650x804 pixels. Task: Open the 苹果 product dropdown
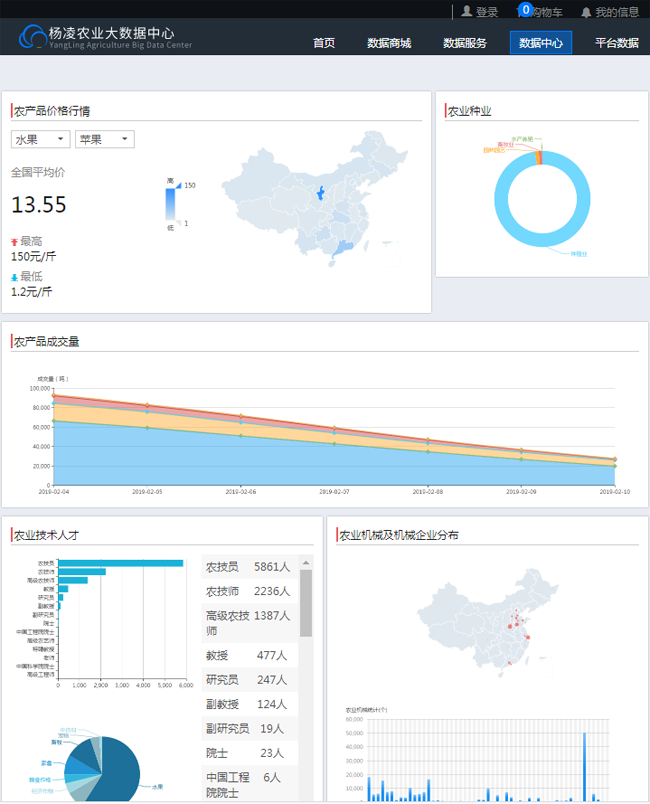coord(104,139)
